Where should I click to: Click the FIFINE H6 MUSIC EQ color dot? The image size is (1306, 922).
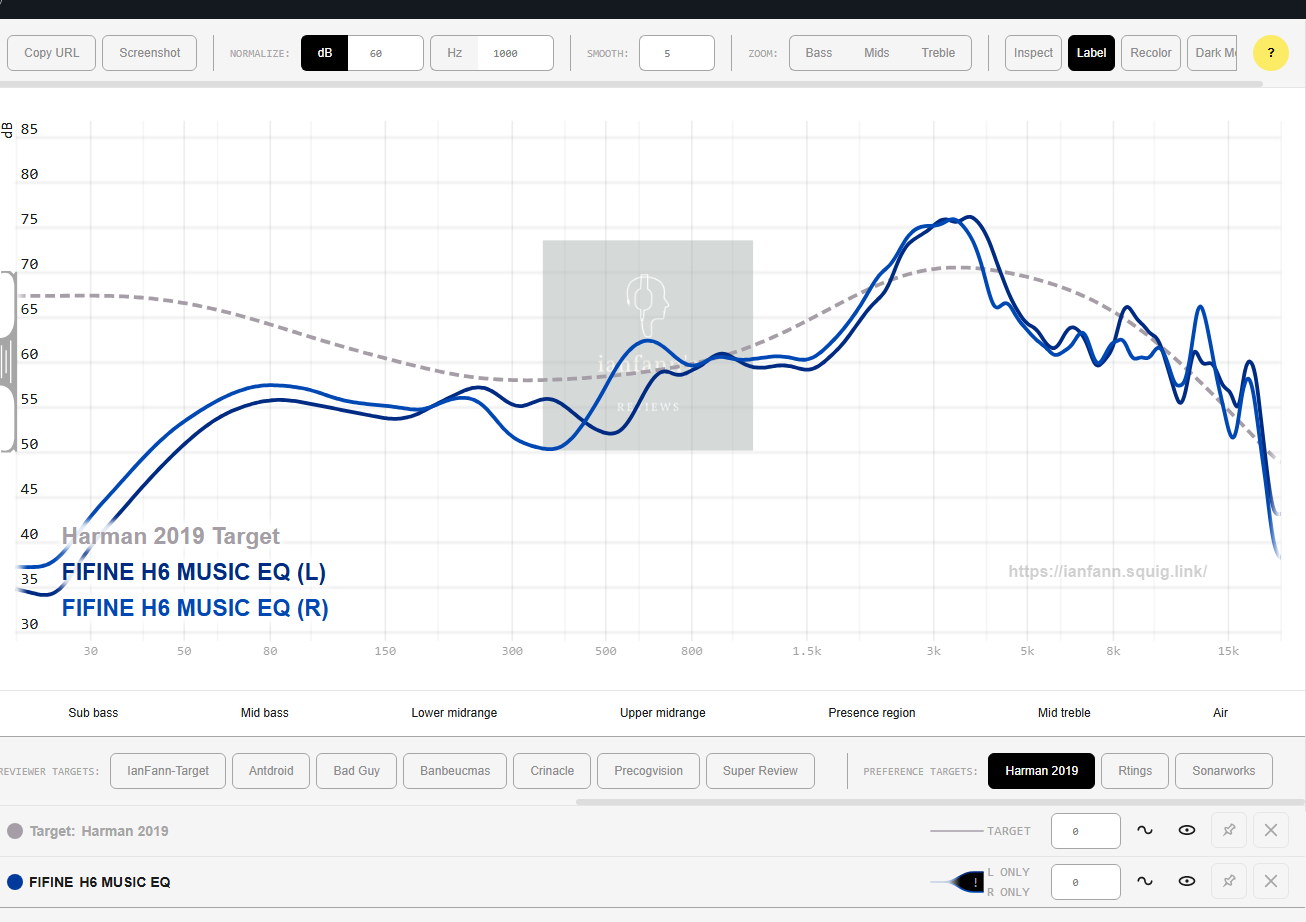[15, 882]
